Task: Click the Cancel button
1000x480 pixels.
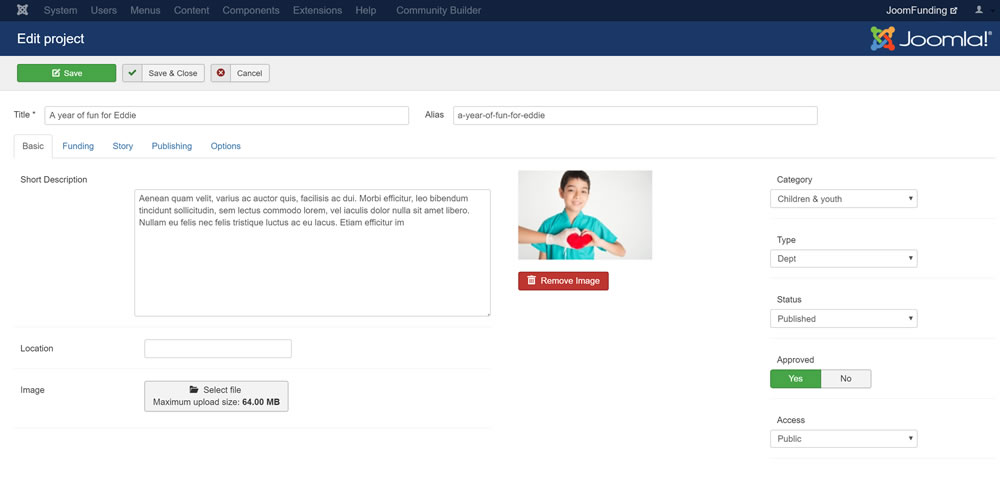Action: click(240, 73)
